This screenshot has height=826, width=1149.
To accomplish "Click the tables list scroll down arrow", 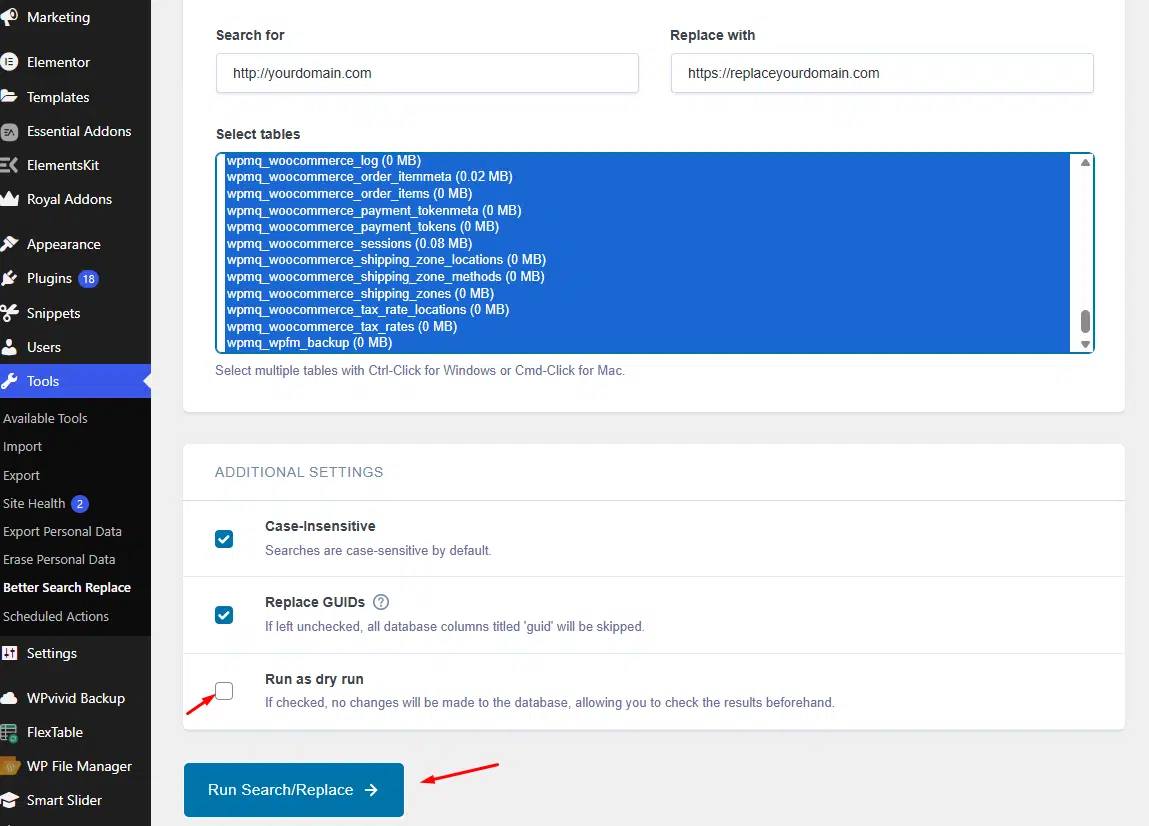I will (x=1085, y=344).
